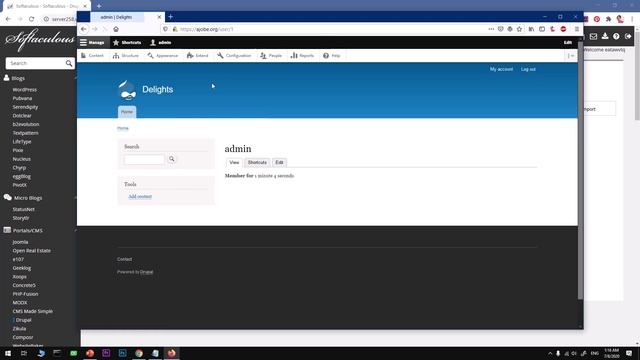The image size is (640, 360).
Task: Select Textpattern in Softaculous sidebar
Action: click(25, 133)
